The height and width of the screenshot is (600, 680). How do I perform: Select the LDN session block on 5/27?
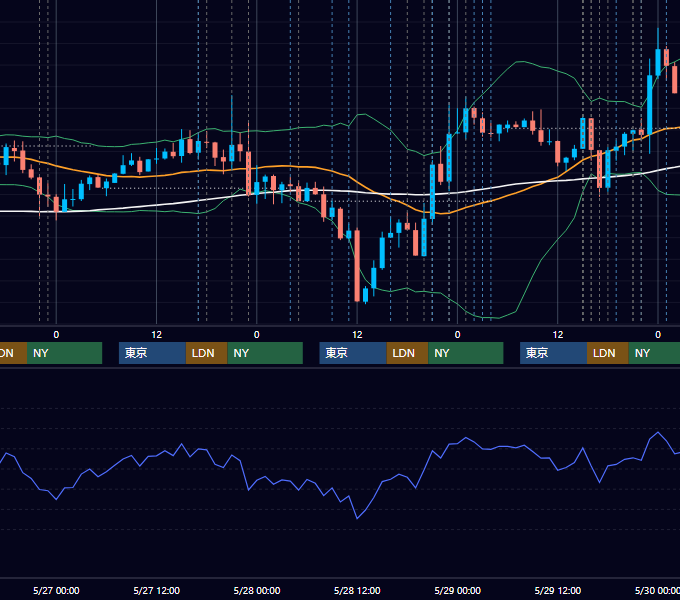click(x=206, y=353)
